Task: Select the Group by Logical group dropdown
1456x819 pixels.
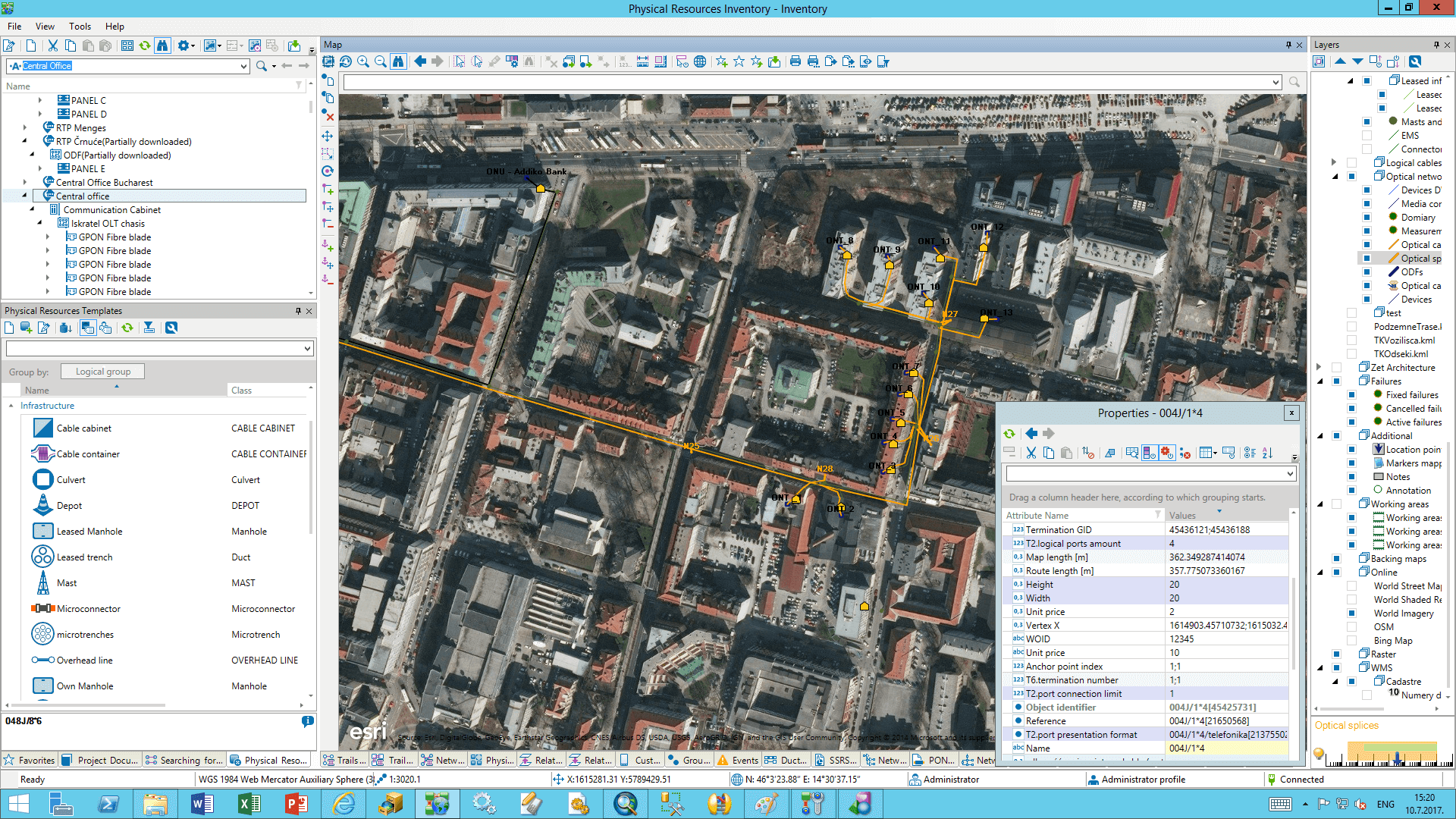Action: pyautogui.click(x=103, y=371)
